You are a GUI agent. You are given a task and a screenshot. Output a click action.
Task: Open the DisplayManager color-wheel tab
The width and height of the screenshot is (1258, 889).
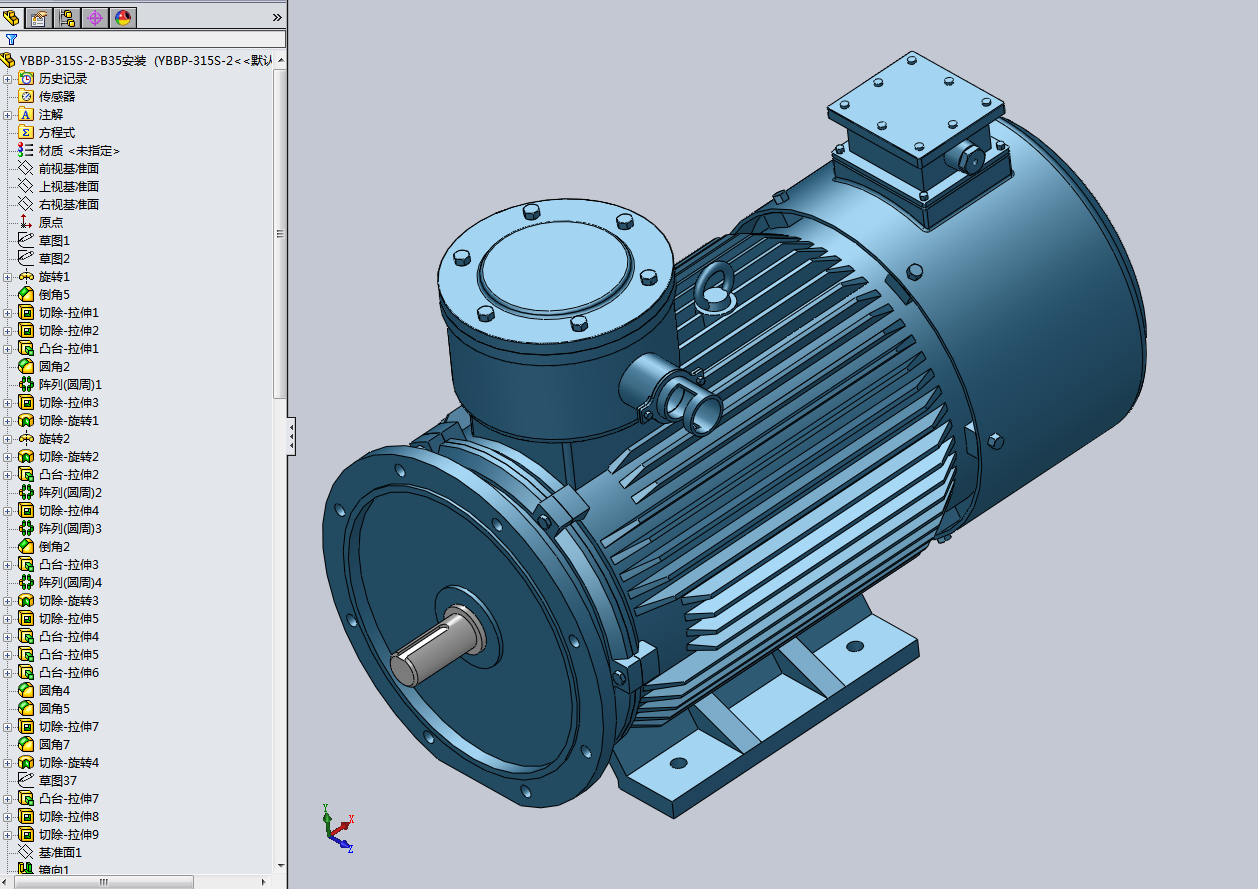click(x=123, y=17)
